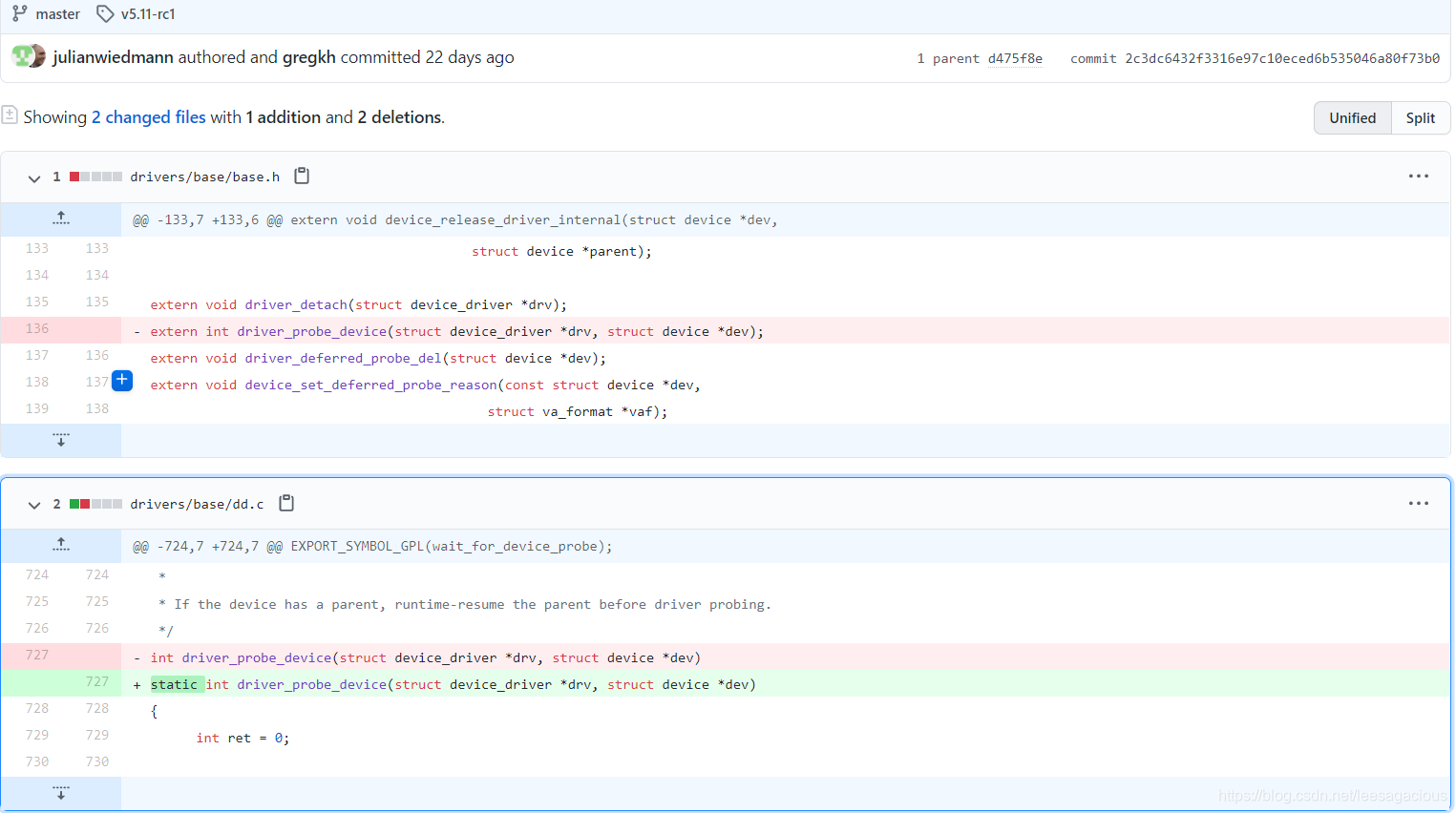Open the parent commit d475f8e

(x=1015, y=58)
